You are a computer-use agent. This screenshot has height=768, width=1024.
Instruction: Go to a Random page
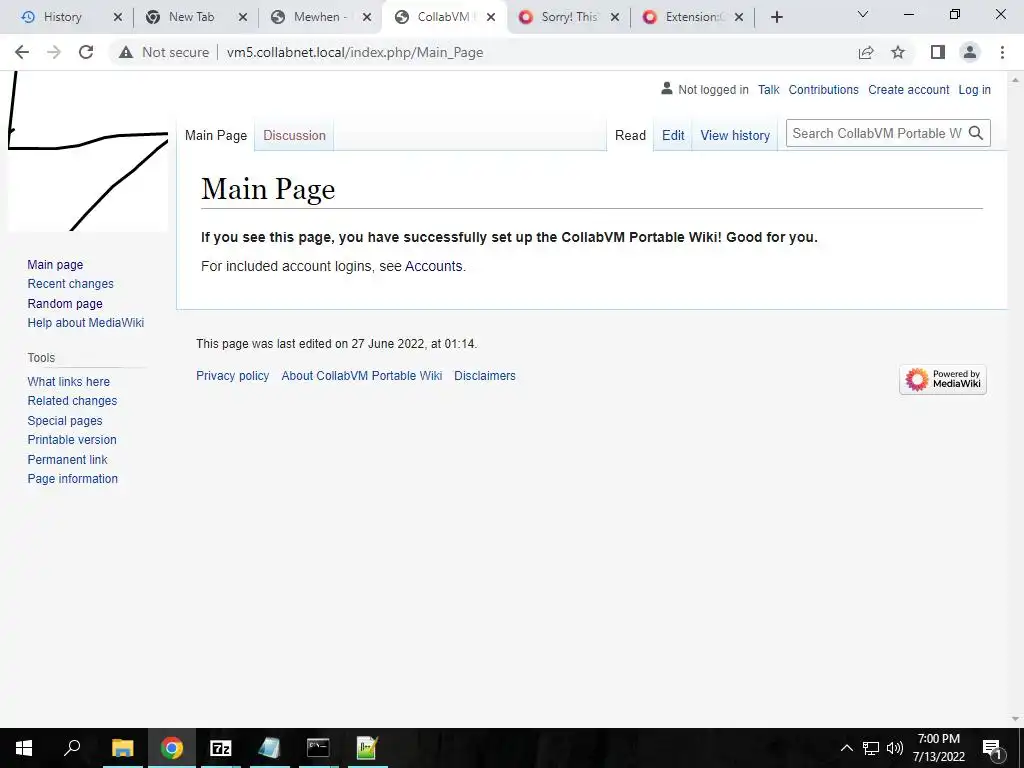pyautogui.click(x=65, y=303)
